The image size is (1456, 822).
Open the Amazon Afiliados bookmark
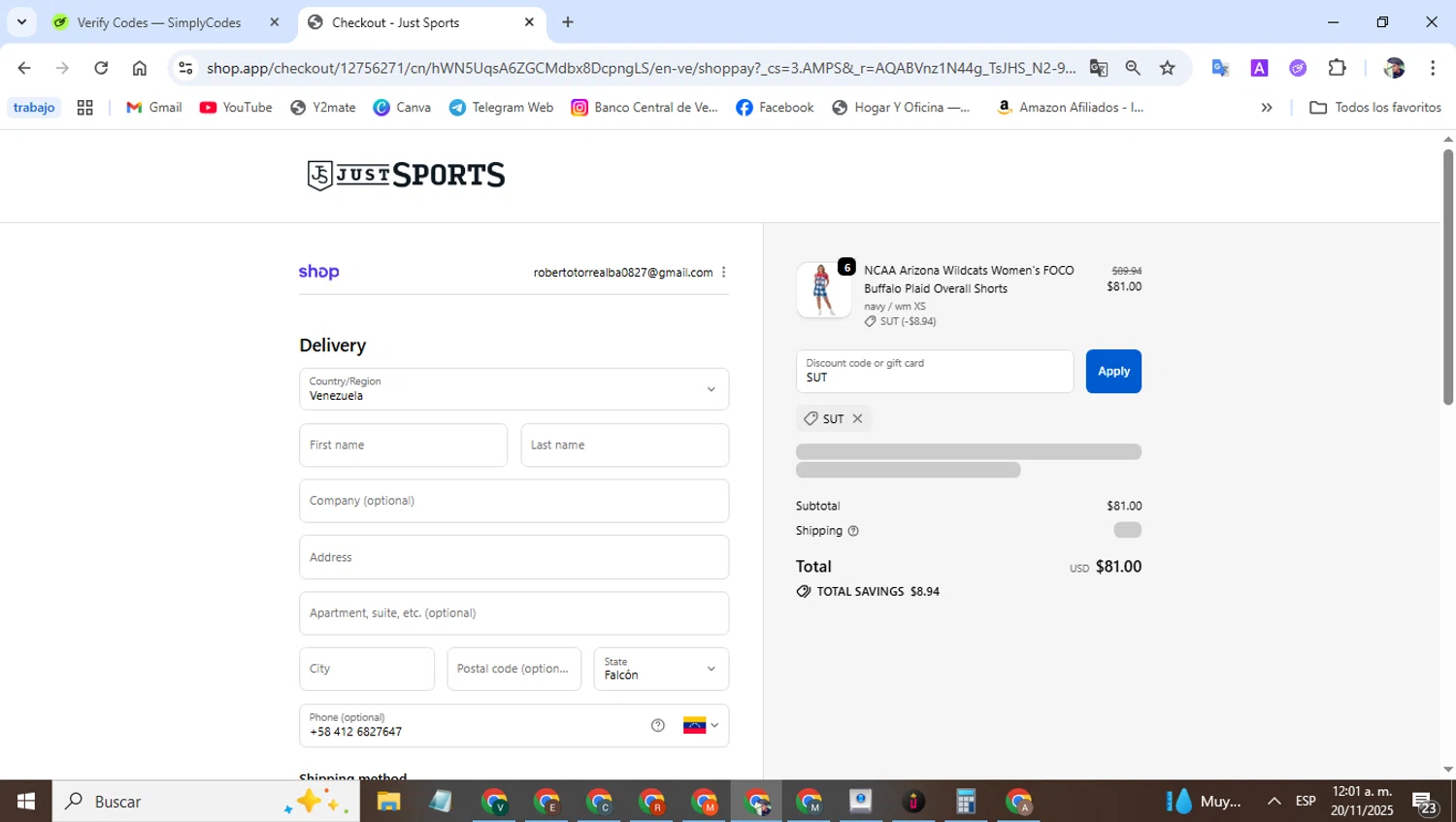(x=1071, y=108)
